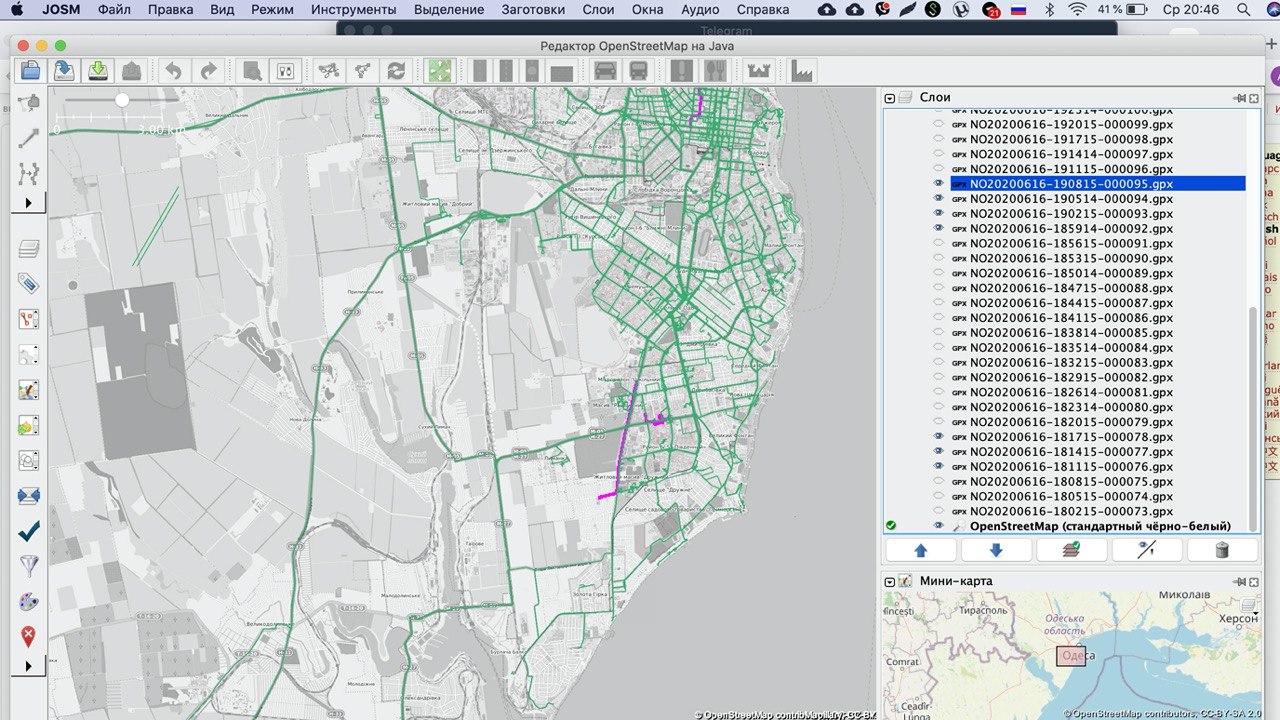
Task: Click the Delete layer trash button
Action: click(1221, 550)
